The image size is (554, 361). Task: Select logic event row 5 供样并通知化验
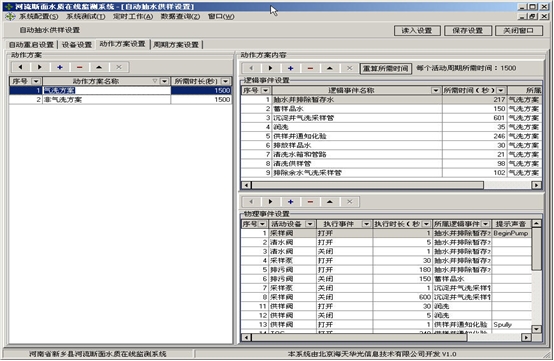click(391, 136)
